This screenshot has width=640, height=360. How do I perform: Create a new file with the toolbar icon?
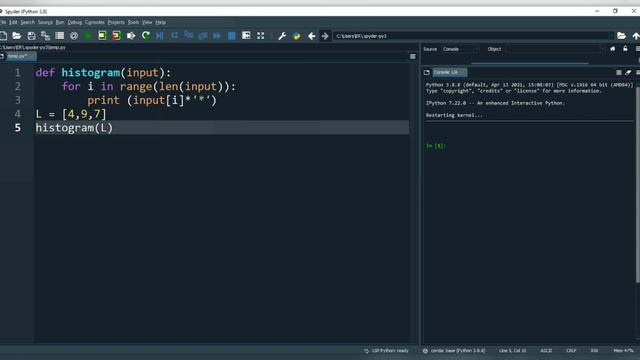click(3, 36)
